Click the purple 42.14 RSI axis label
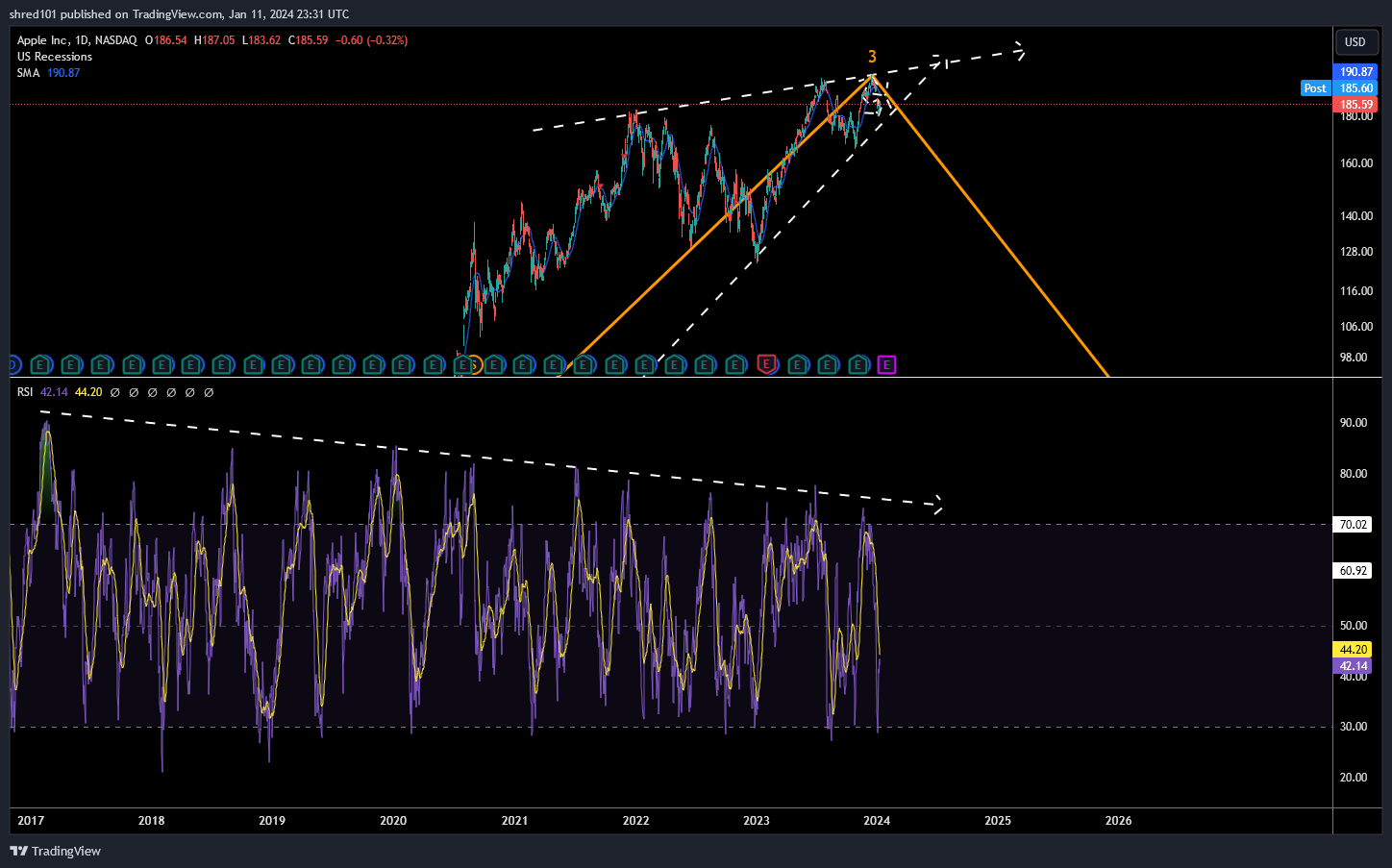Viewport: 1392px width, 868px height. 1354,666
